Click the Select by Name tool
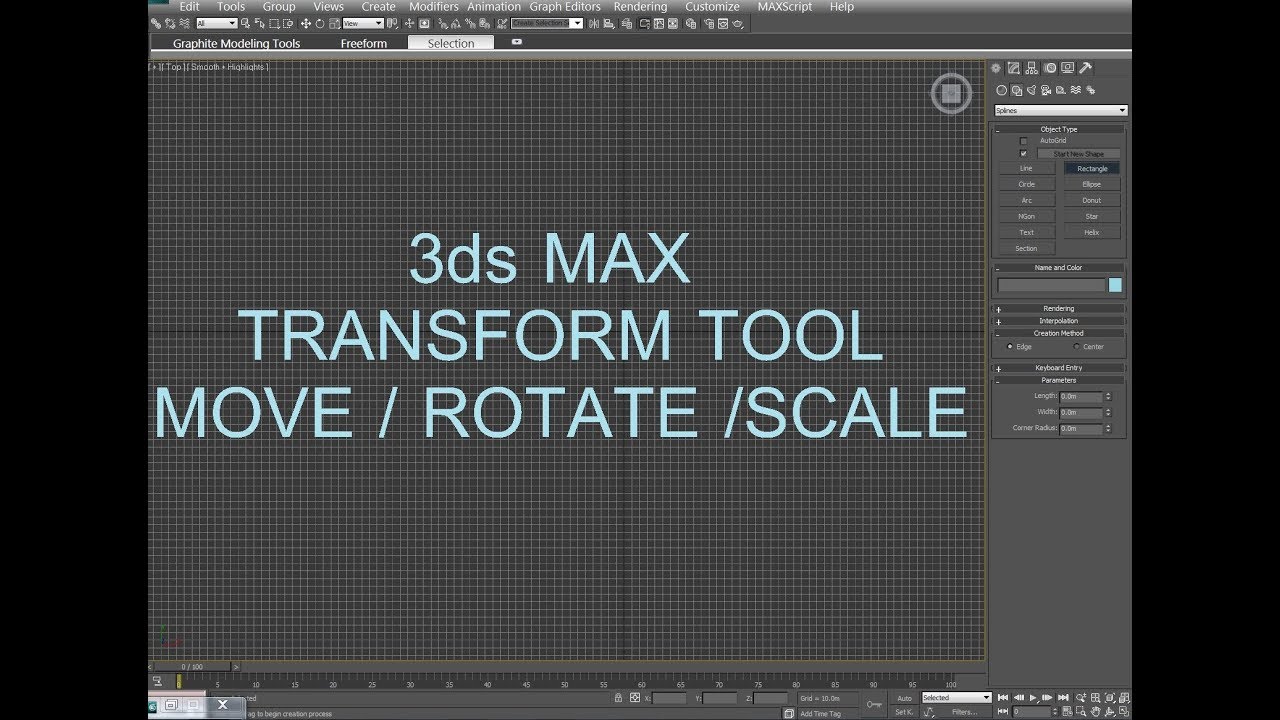 click(260, 23)
